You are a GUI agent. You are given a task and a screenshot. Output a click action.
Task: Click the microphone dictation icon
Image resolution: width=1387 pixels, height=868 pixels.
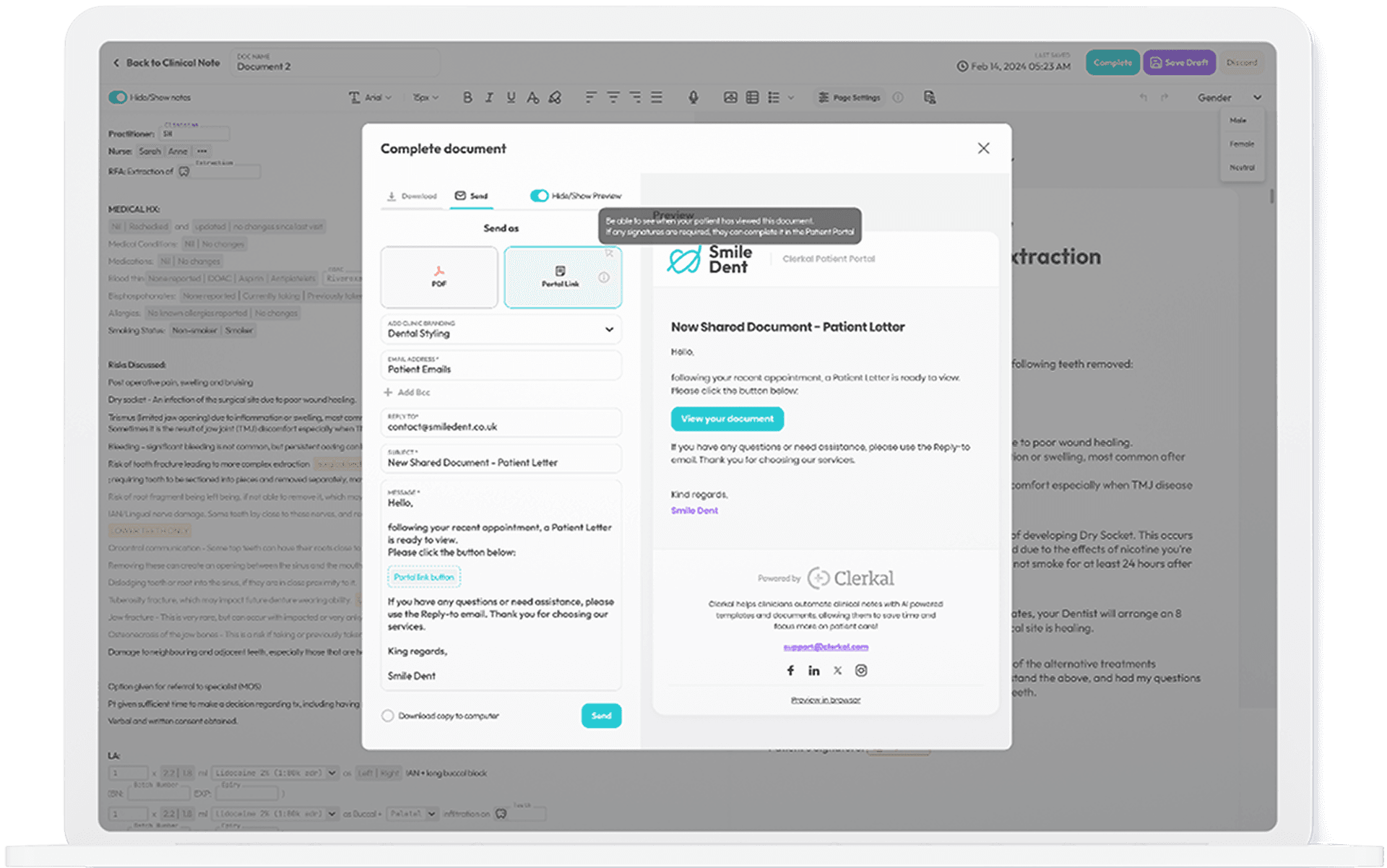coord(693,97)
